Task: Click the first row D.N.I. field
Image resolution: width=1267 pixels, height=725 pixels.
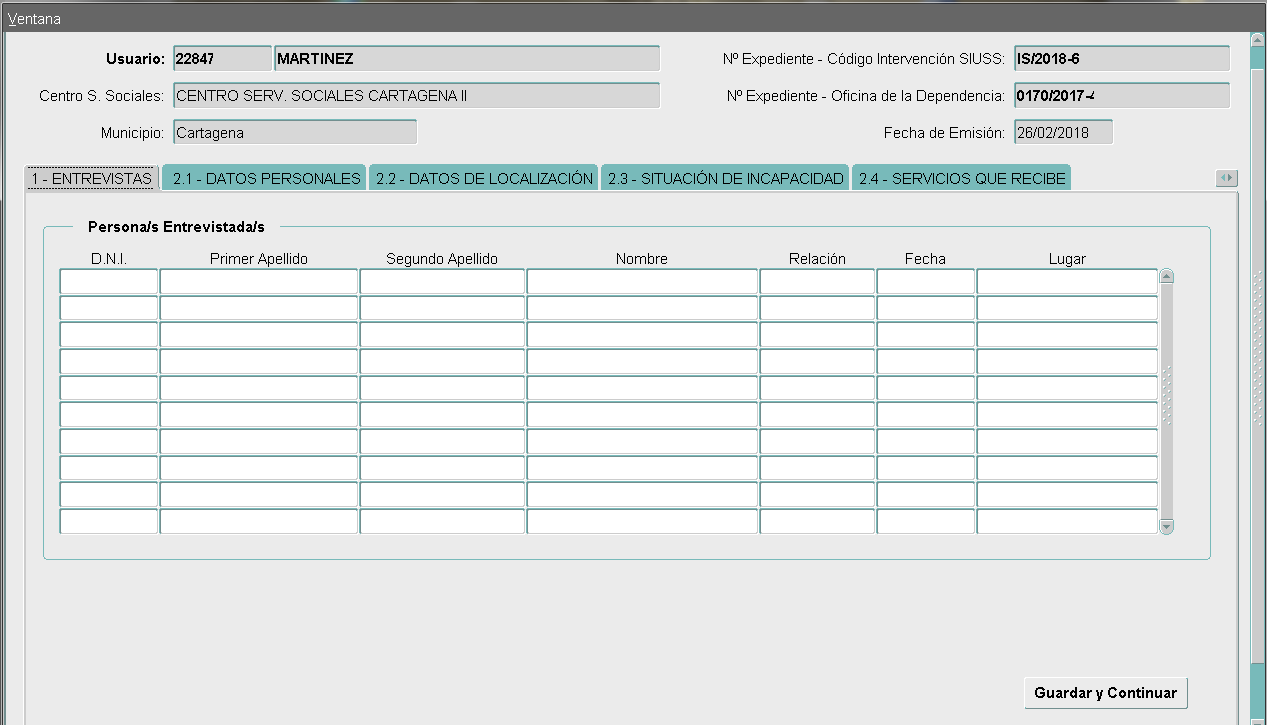Action: click(x=109, y=282)
